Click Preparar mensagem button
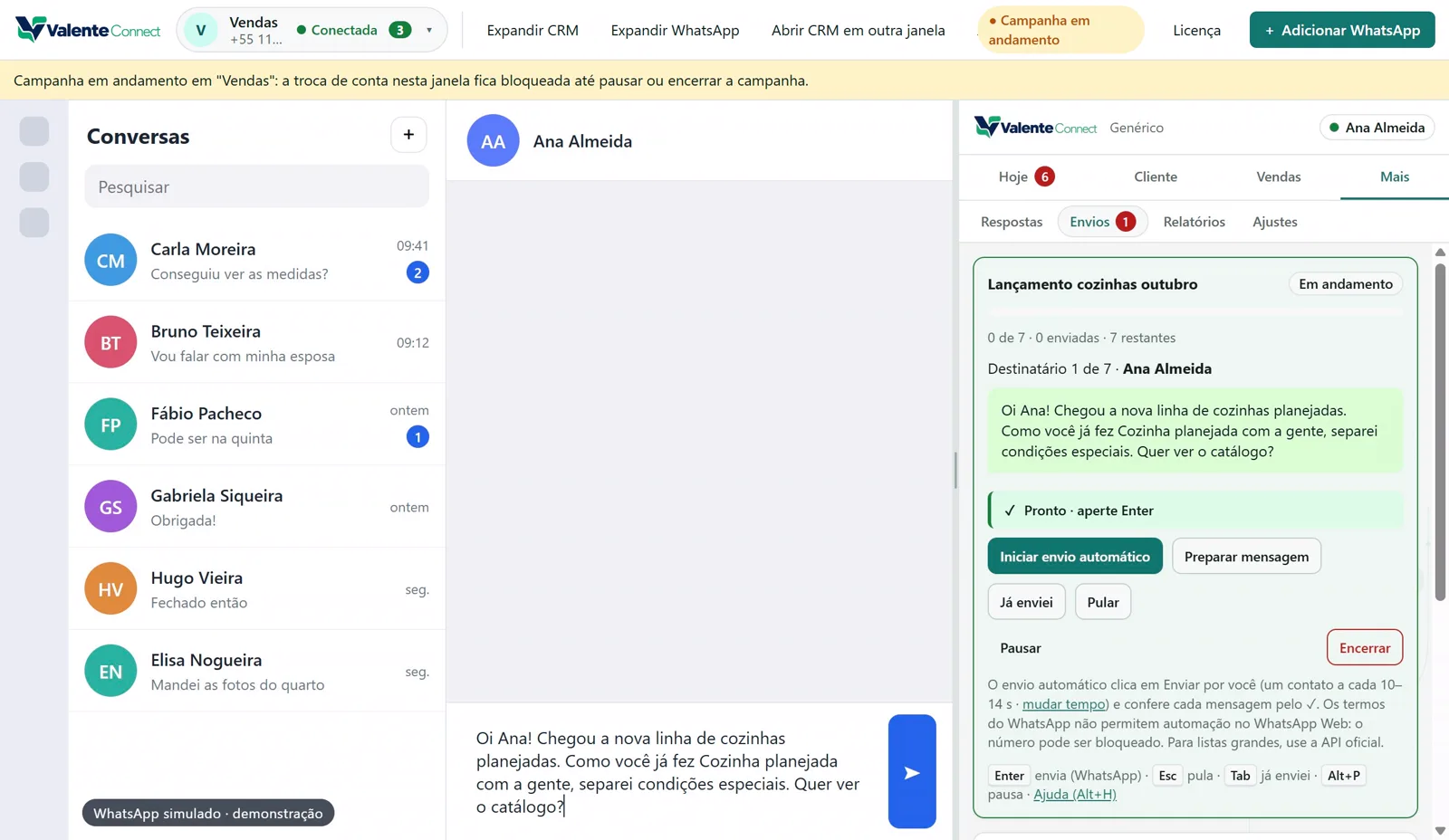This screenshot has height=840, width=1449. (x=1246, y=556)
